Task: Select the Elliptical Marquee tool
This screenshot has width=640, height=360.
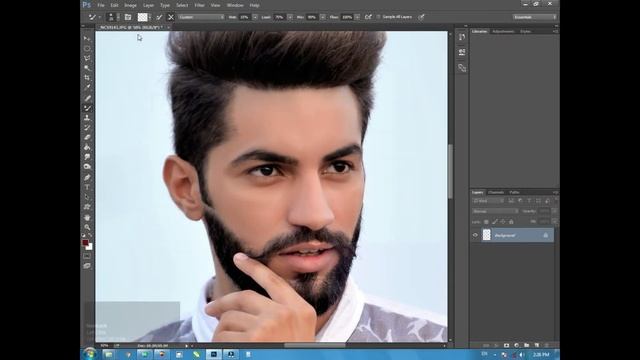Action: [87, 48]
